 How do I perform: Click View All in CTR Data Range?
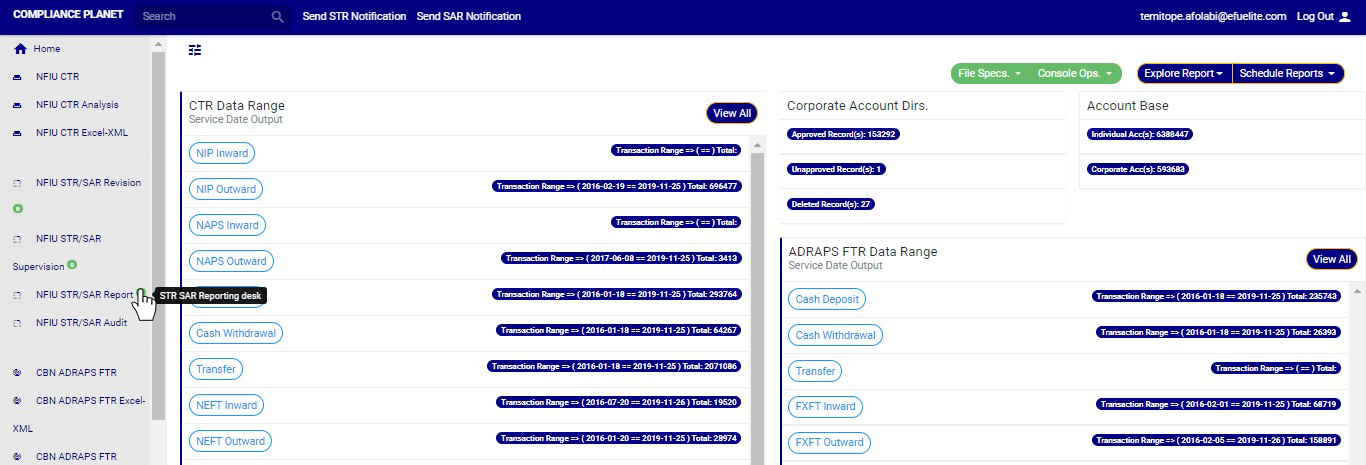[x=732, y=113]
